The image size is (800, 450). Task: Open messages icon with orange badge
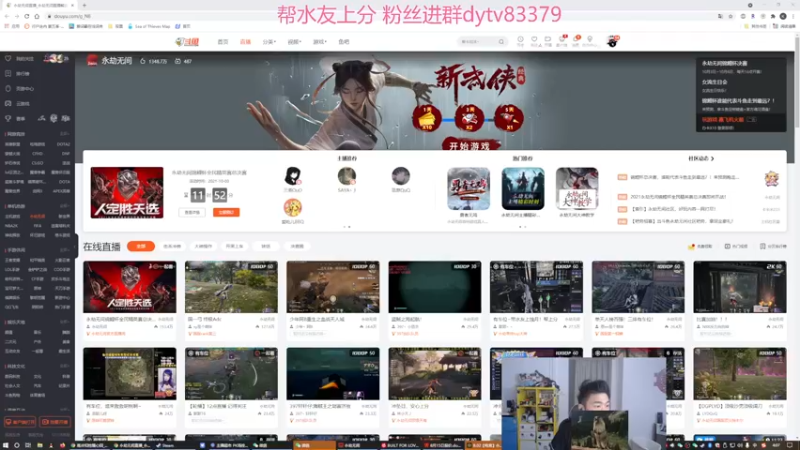[x=576, y=41]
